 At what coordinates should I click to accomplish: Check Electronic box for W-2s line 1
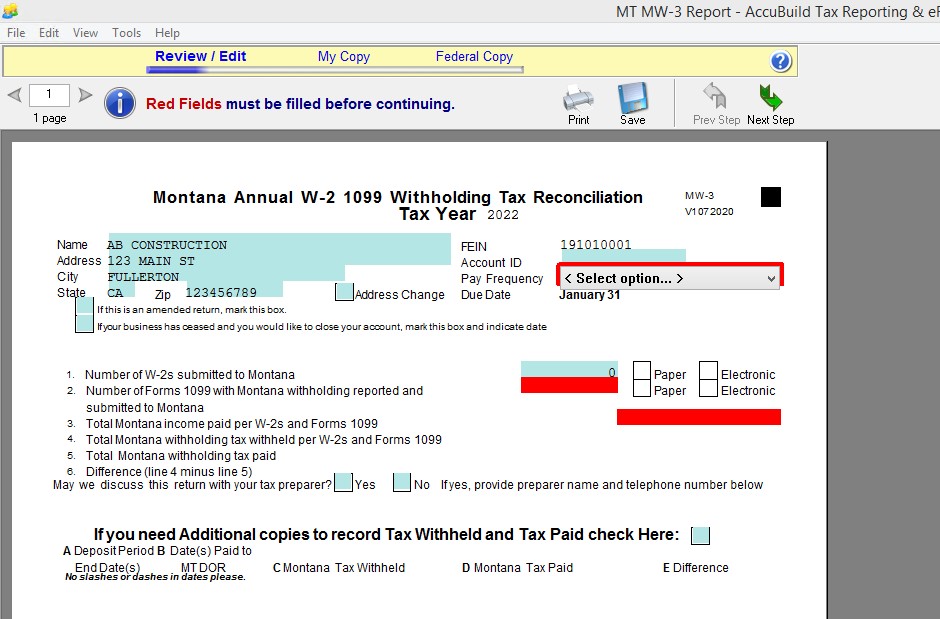pos(709,371)
